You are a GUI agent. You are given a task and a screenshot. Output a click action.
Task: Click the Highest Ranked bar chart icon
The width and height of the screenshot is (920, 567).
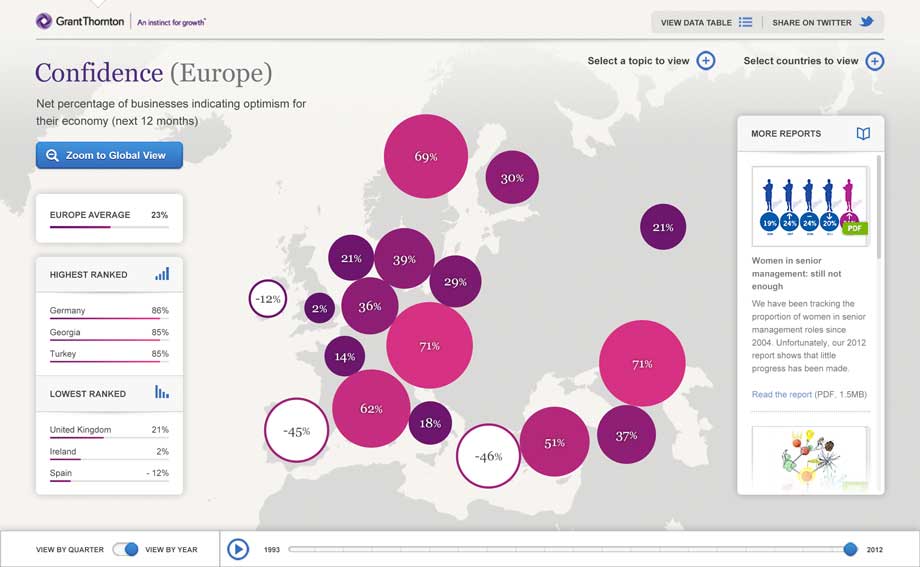click(162, 274)
